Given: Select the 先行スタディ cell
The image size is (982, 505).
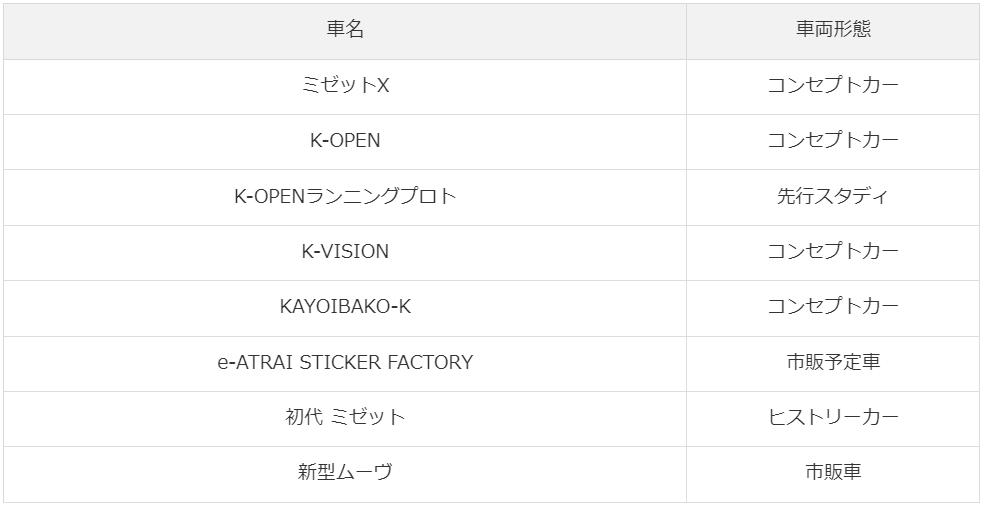Looking at the screenshot, I should pyautogui.click(x=833, y=197).
